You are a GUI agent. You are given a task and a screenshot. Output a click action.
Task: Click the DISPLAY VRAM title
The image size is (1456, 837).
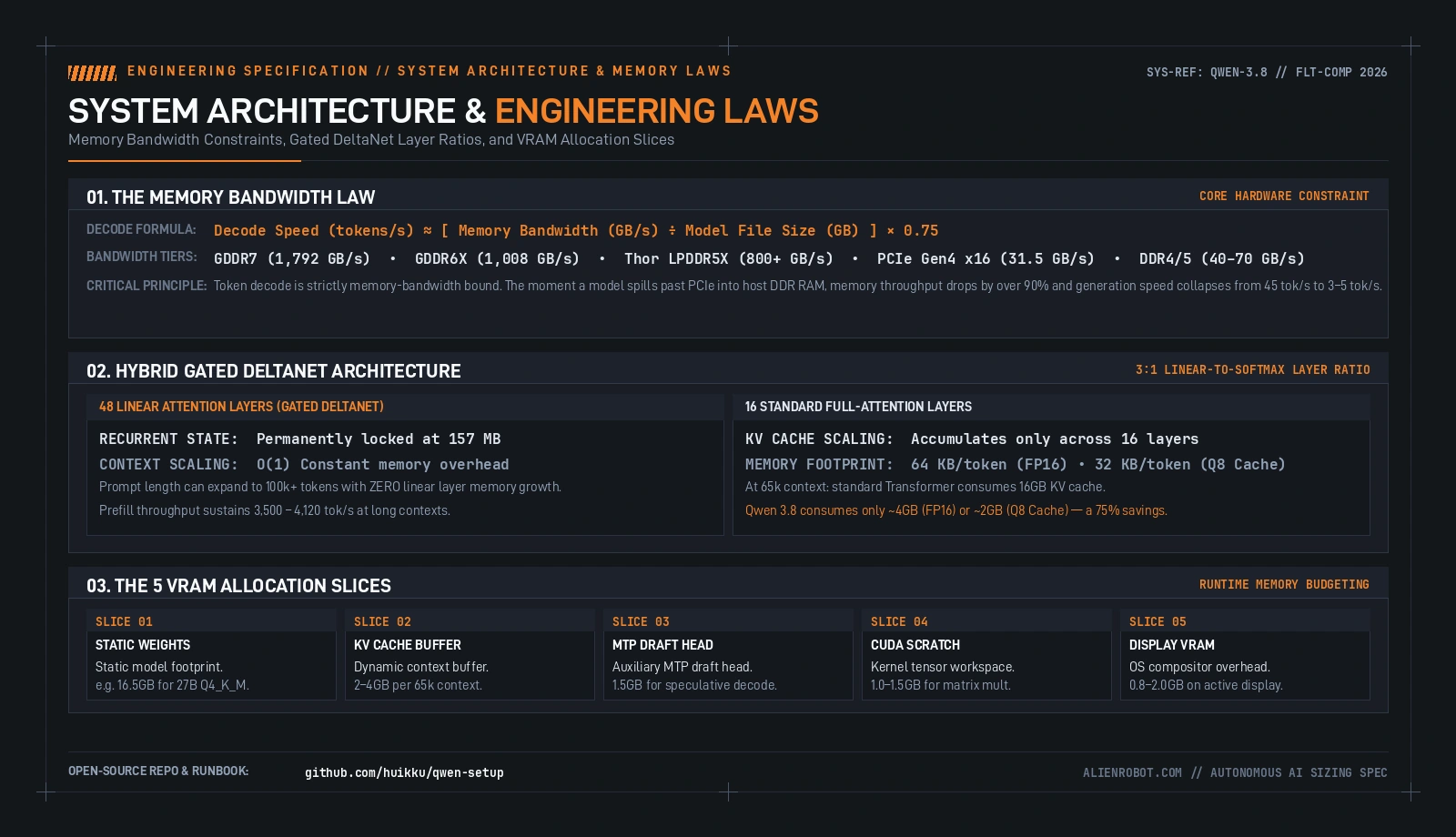[x=1172, y=645]
